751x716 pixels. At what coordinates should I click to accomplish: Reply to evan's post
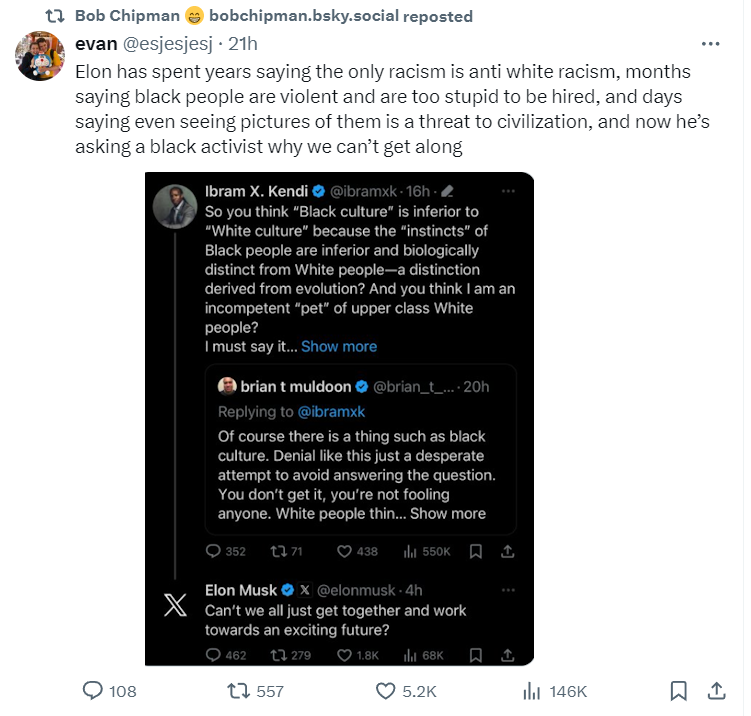click(94, 691)
